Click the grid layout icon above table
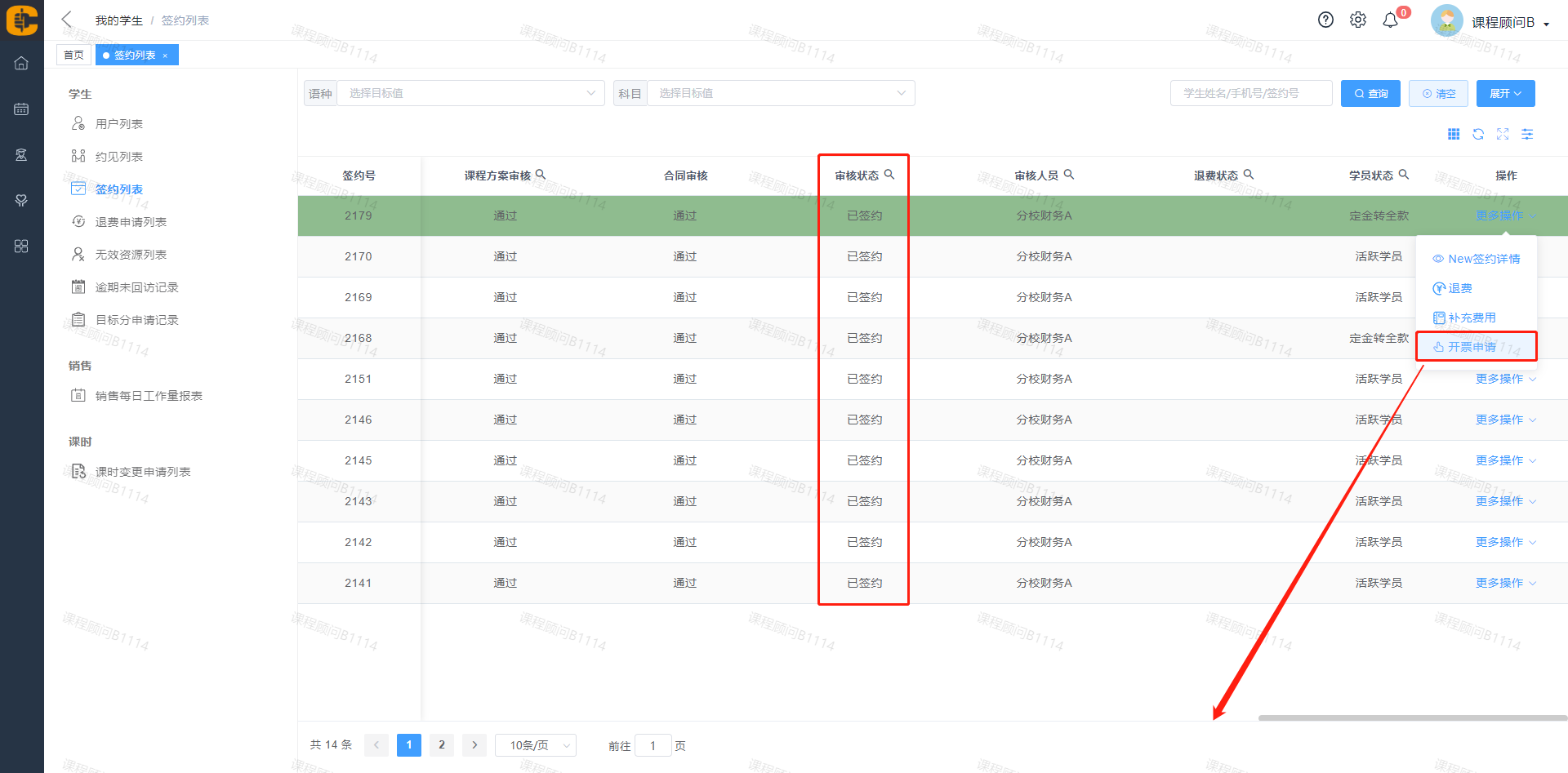The image size is (1568, 773). pos(1454,135)
